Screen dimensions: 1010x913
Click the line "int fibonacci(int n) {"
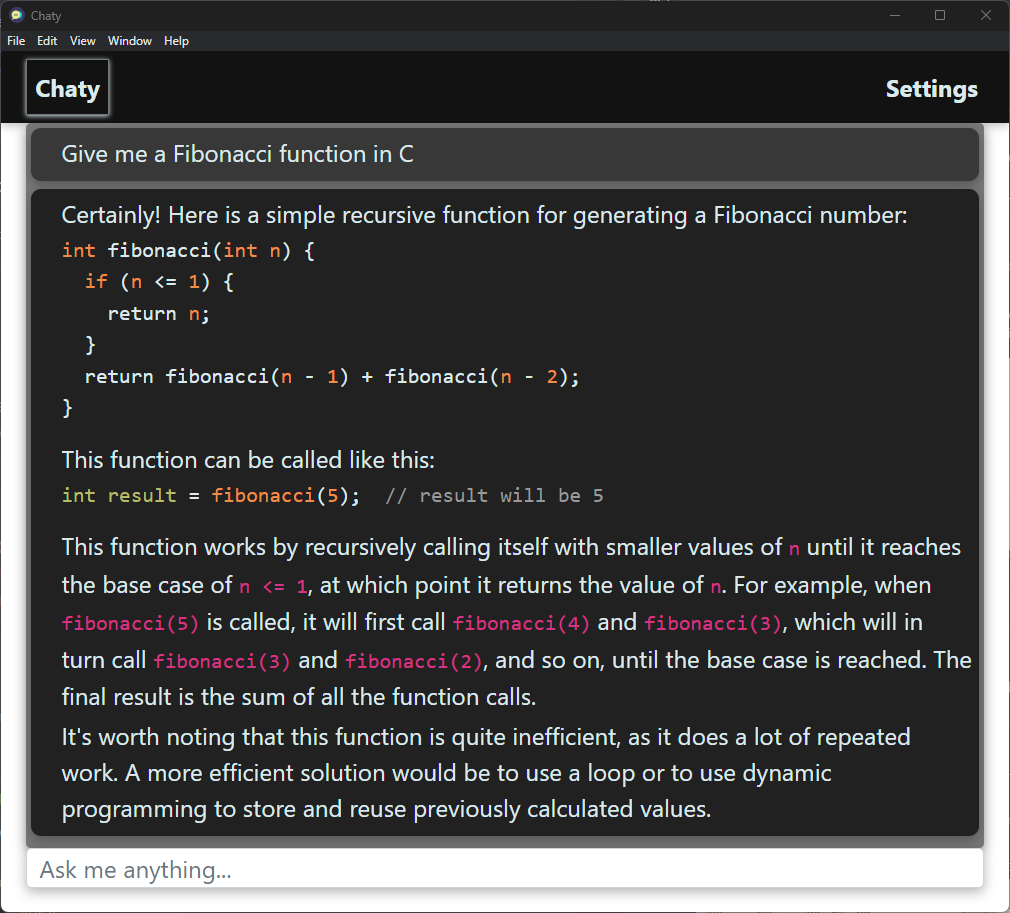point(188,250)
